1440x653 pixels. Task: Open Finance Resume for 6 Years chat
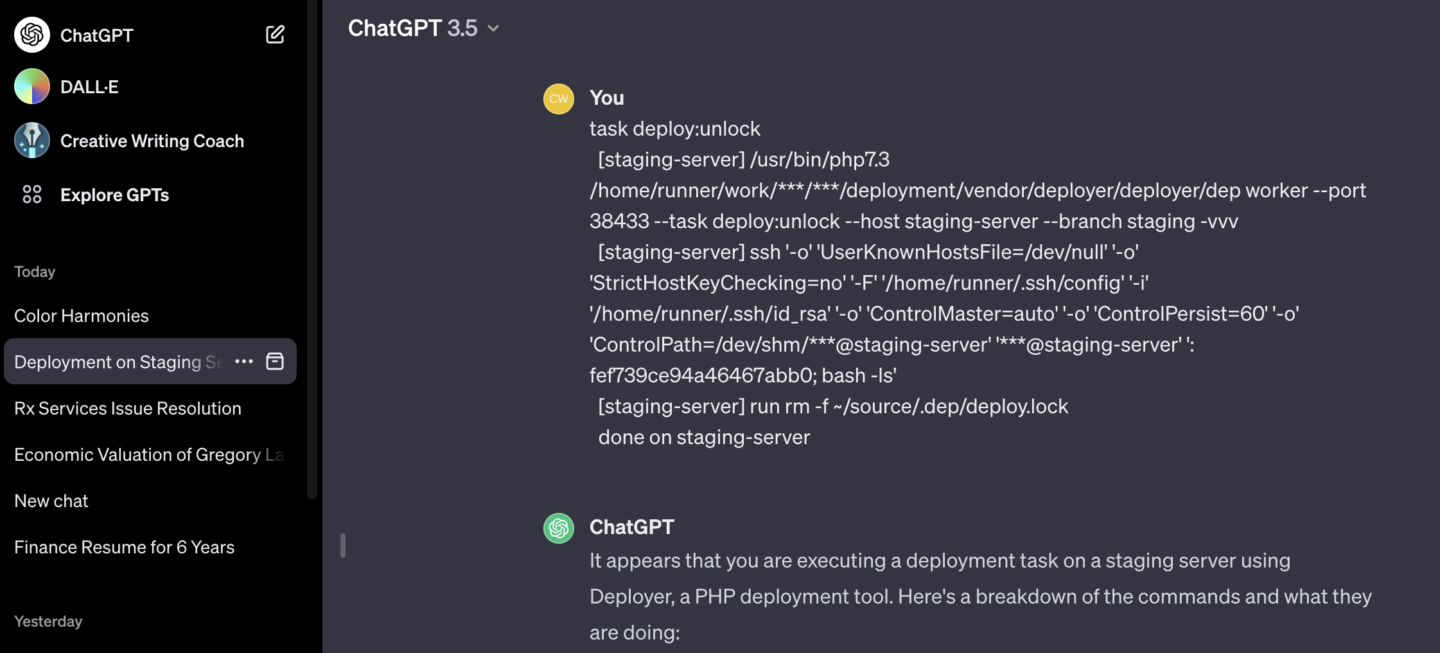click(x=150, y=547)
